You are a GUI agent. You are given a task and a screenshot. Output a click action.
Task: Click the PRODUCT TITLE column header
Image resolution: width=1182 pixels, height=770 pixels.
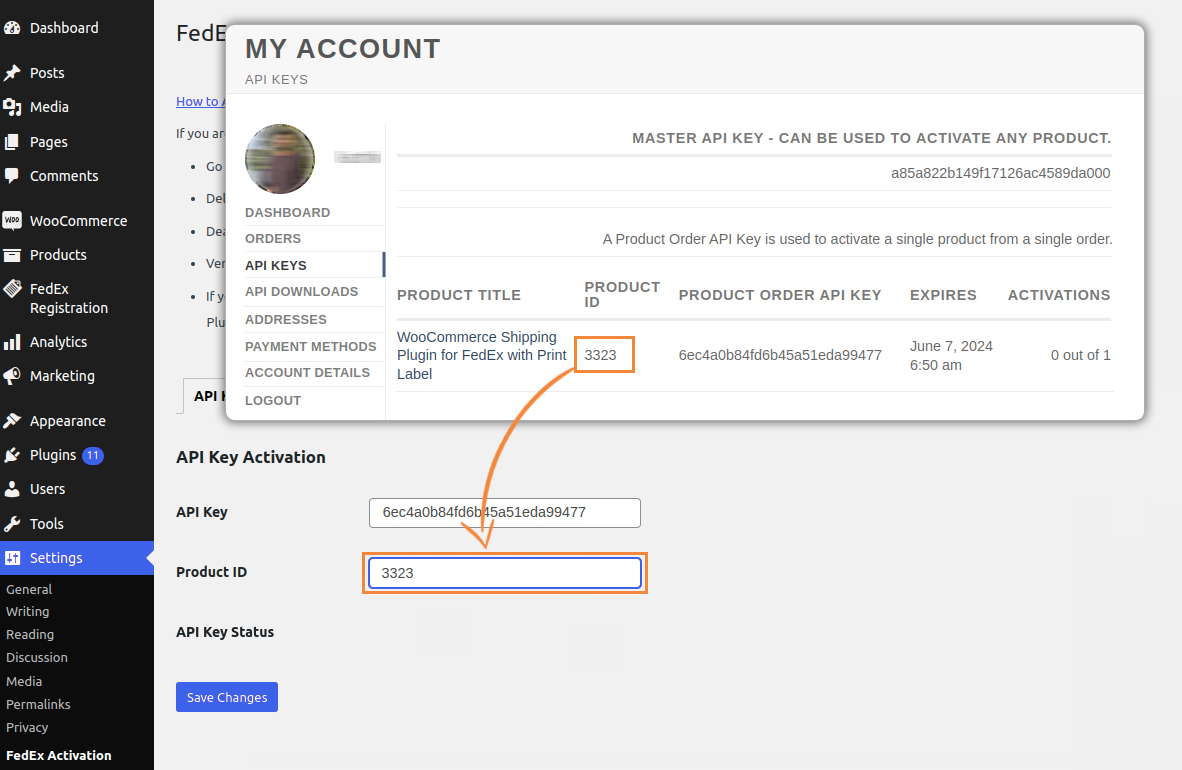tap(459, 295)
